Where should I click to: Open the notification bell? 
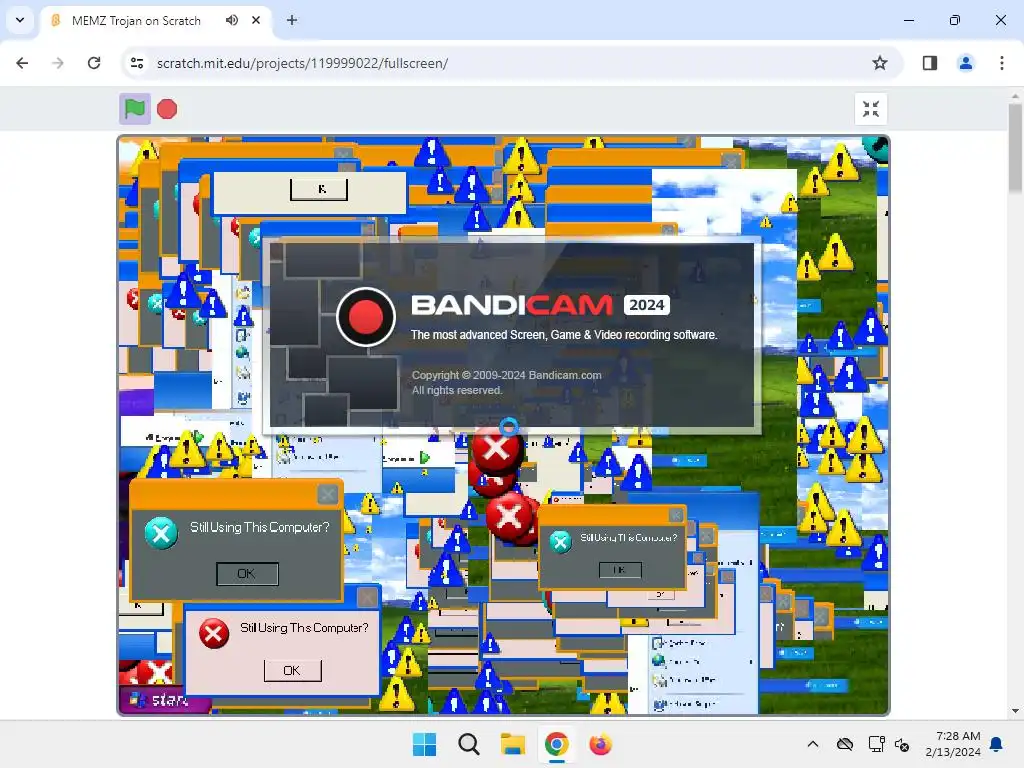pyautogui.click(x=997, y=744)
